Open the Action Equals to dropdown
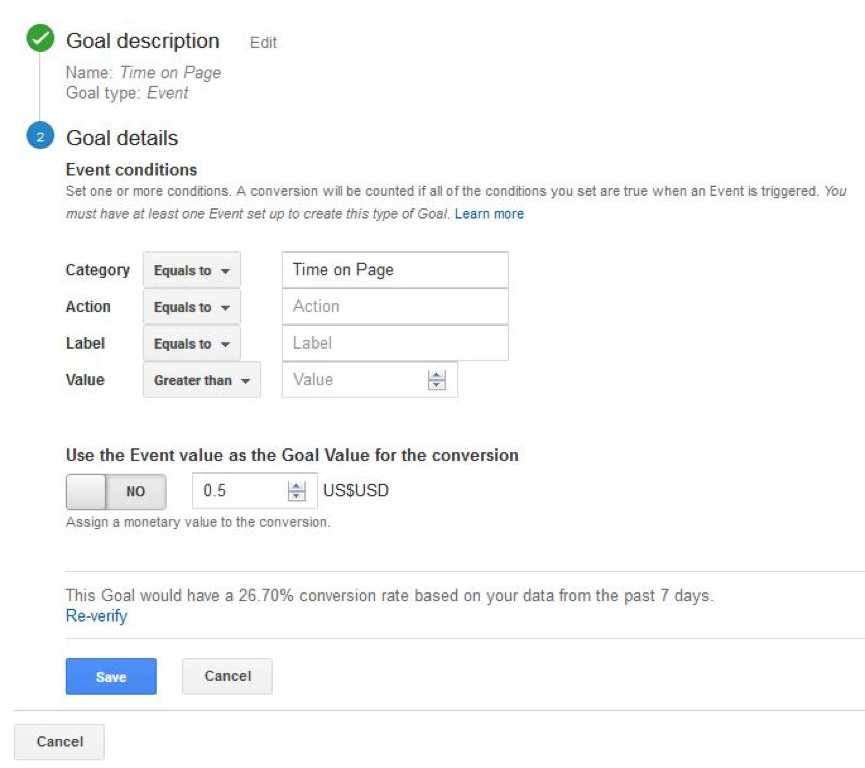 point(191,307)
